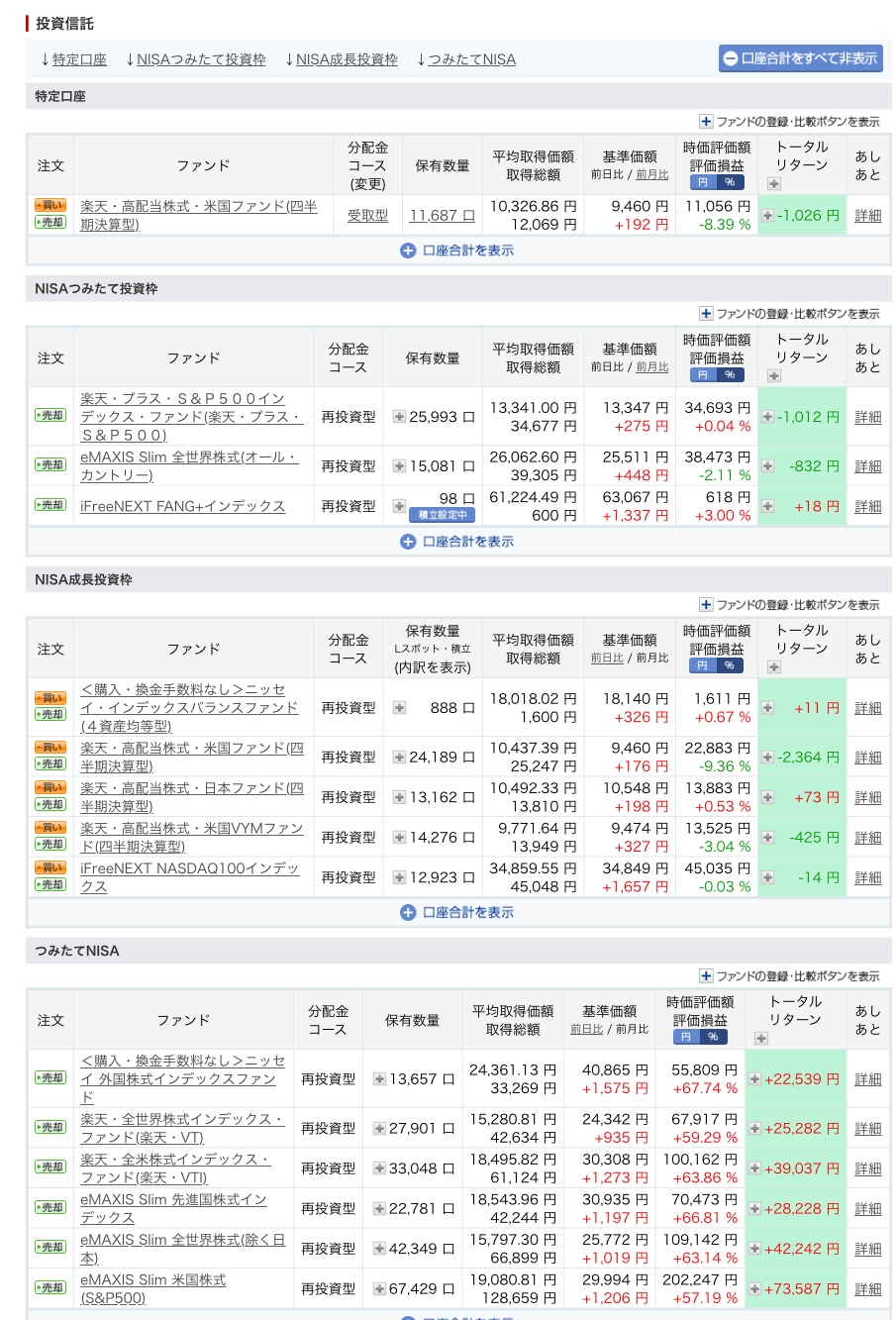Click 買い icon for 特定口座 楽天・高配当株式・米国ファンド

pos(50,206)
